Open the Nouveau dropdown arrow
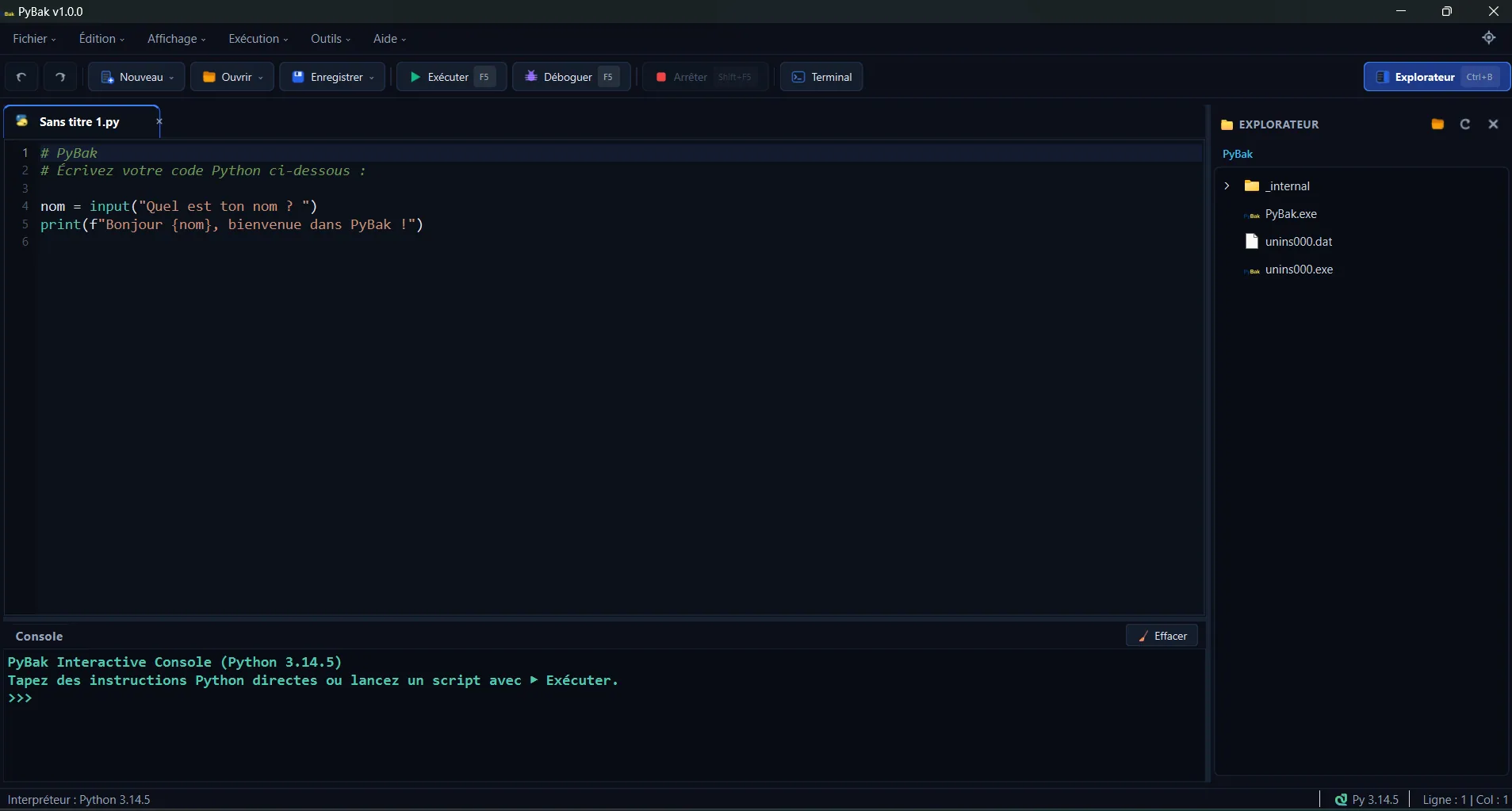 click(x=171, y=78)
